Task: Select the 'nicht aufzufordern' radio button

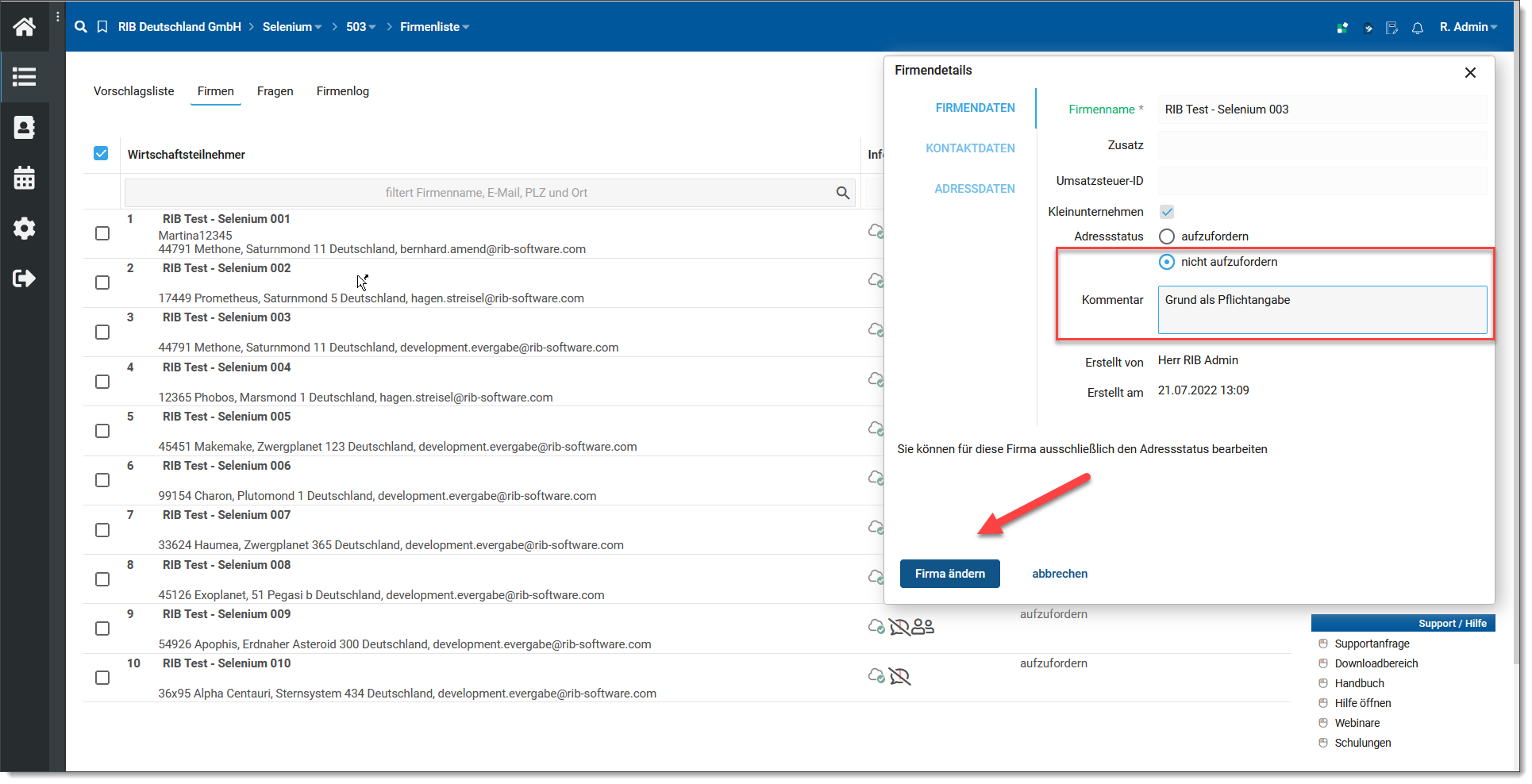Action: [x=1167, y=262]
